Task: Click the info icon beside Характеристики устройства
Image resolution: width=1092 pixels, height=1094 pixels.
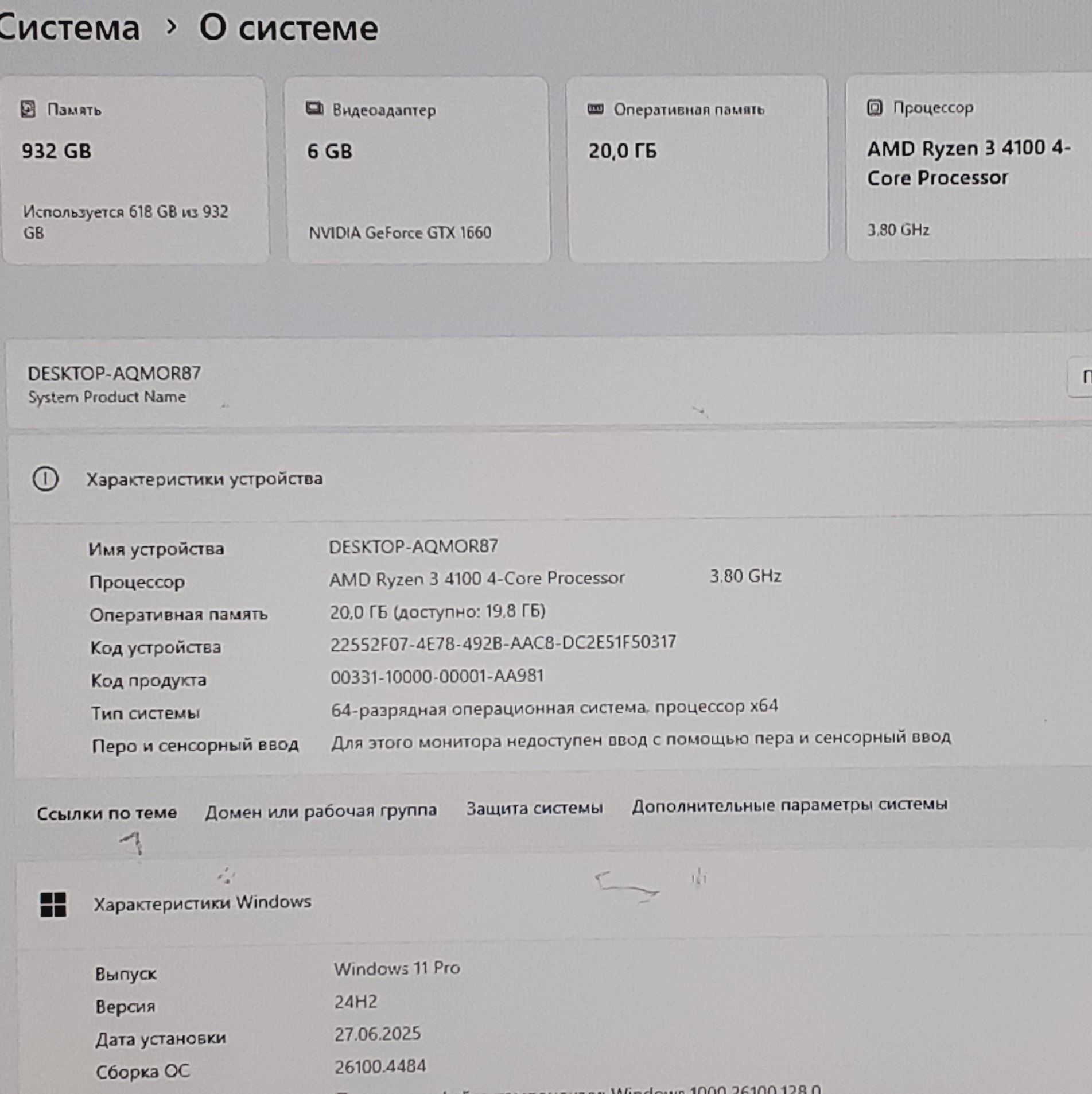Action: 45,479
